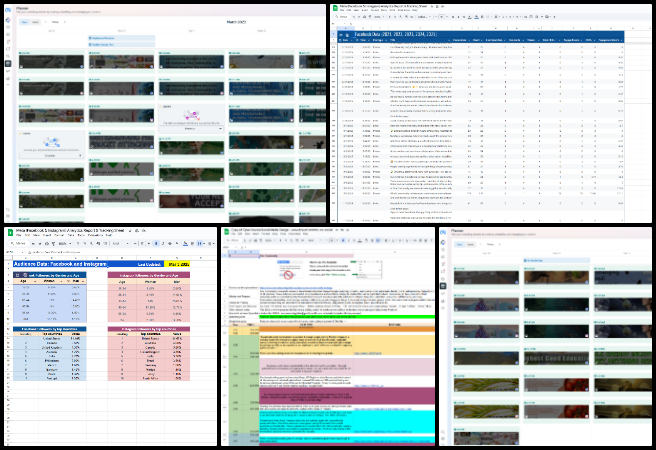
Task: Switch to Month view in the top-left Planner
Action: (x=35, y=22)
